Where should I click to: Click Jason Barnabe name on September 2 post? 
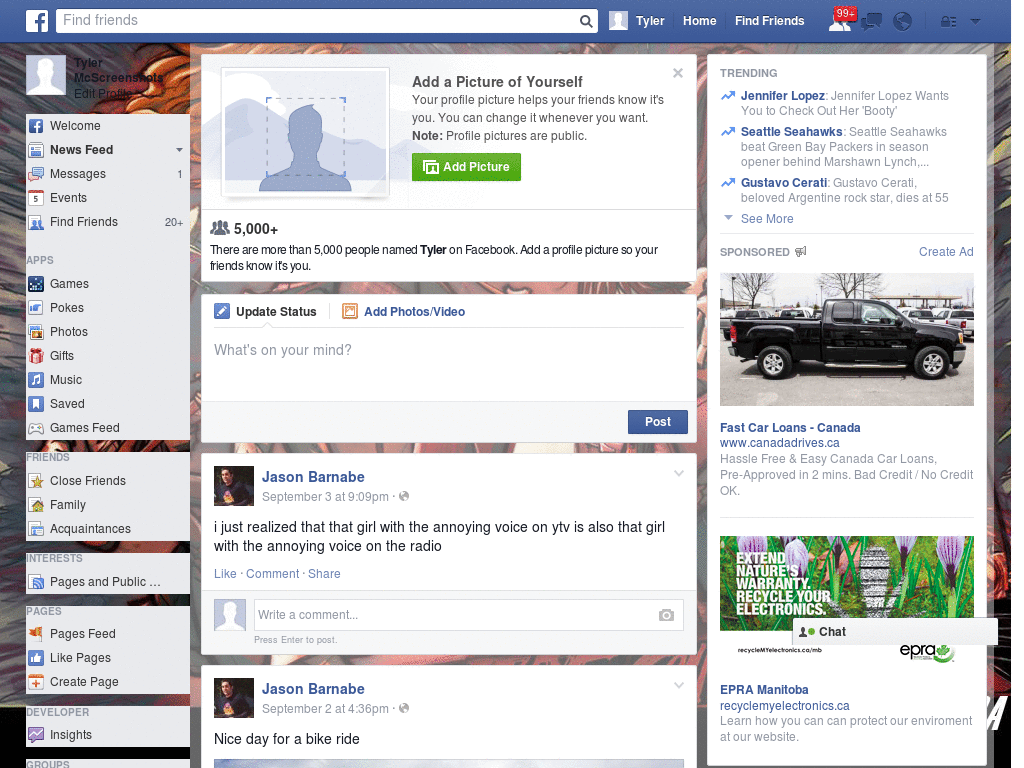313,689
